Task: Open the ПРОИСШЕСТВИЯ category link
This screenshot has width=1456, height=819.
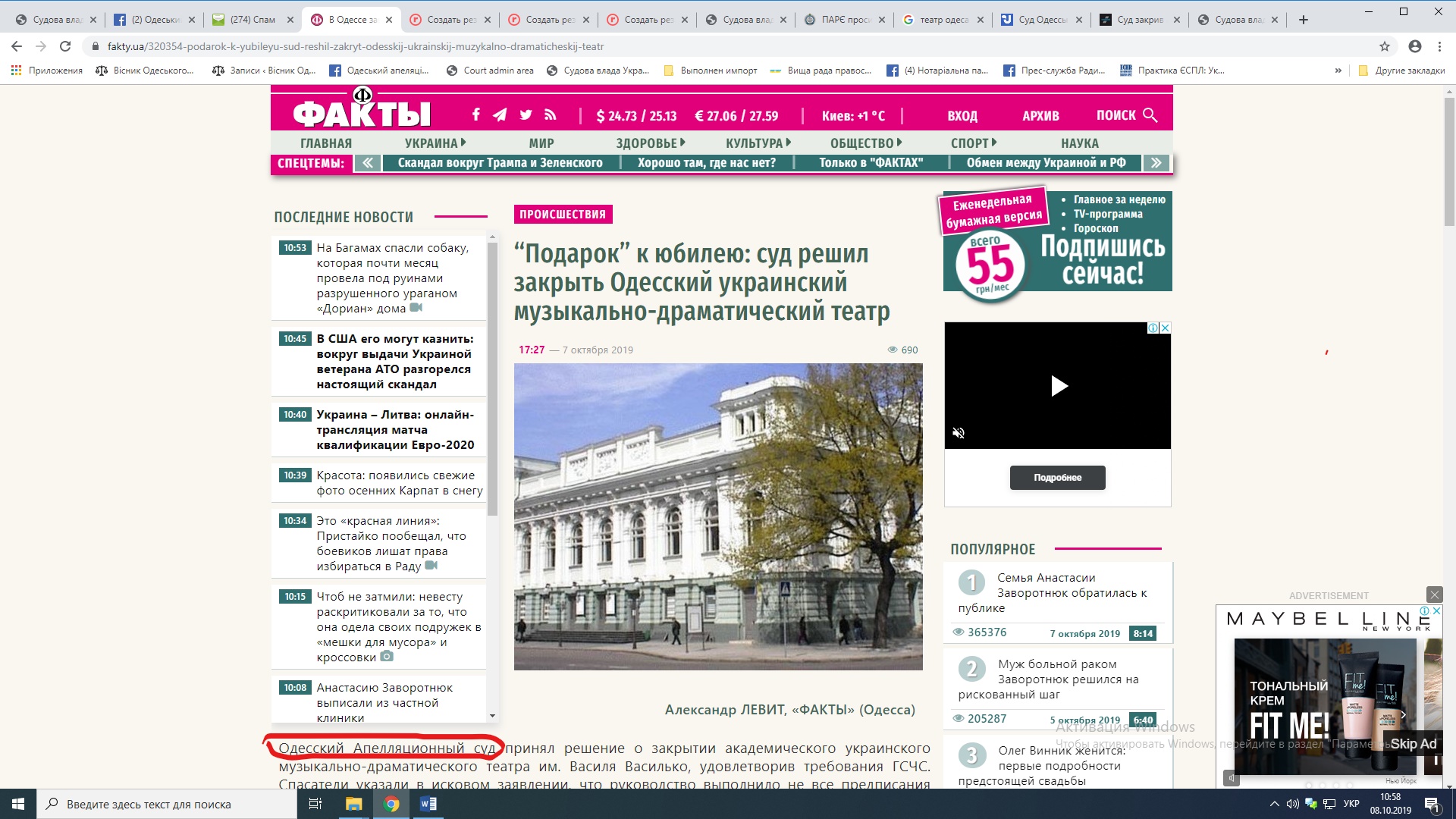Action: pos(563,215)
